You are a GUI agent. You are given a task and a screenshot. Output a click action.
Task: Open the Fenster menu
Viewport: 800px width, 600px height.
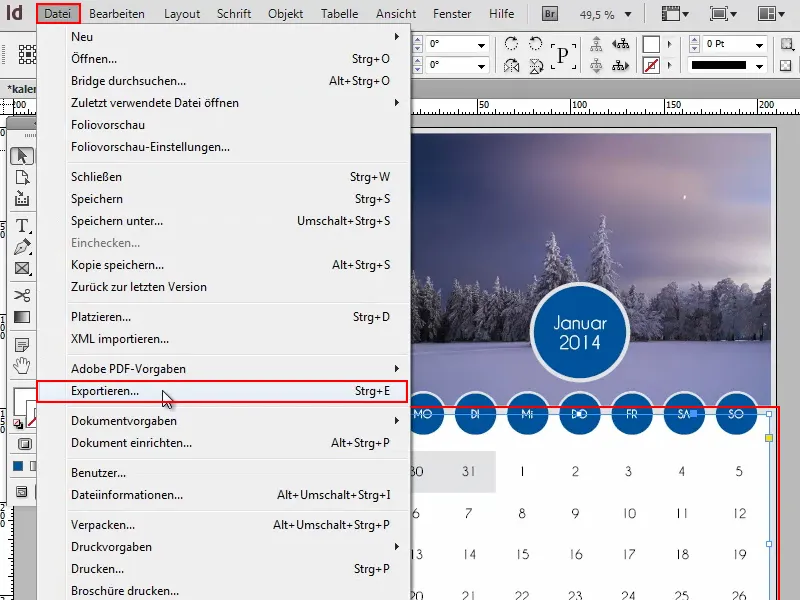pos(452,14)
